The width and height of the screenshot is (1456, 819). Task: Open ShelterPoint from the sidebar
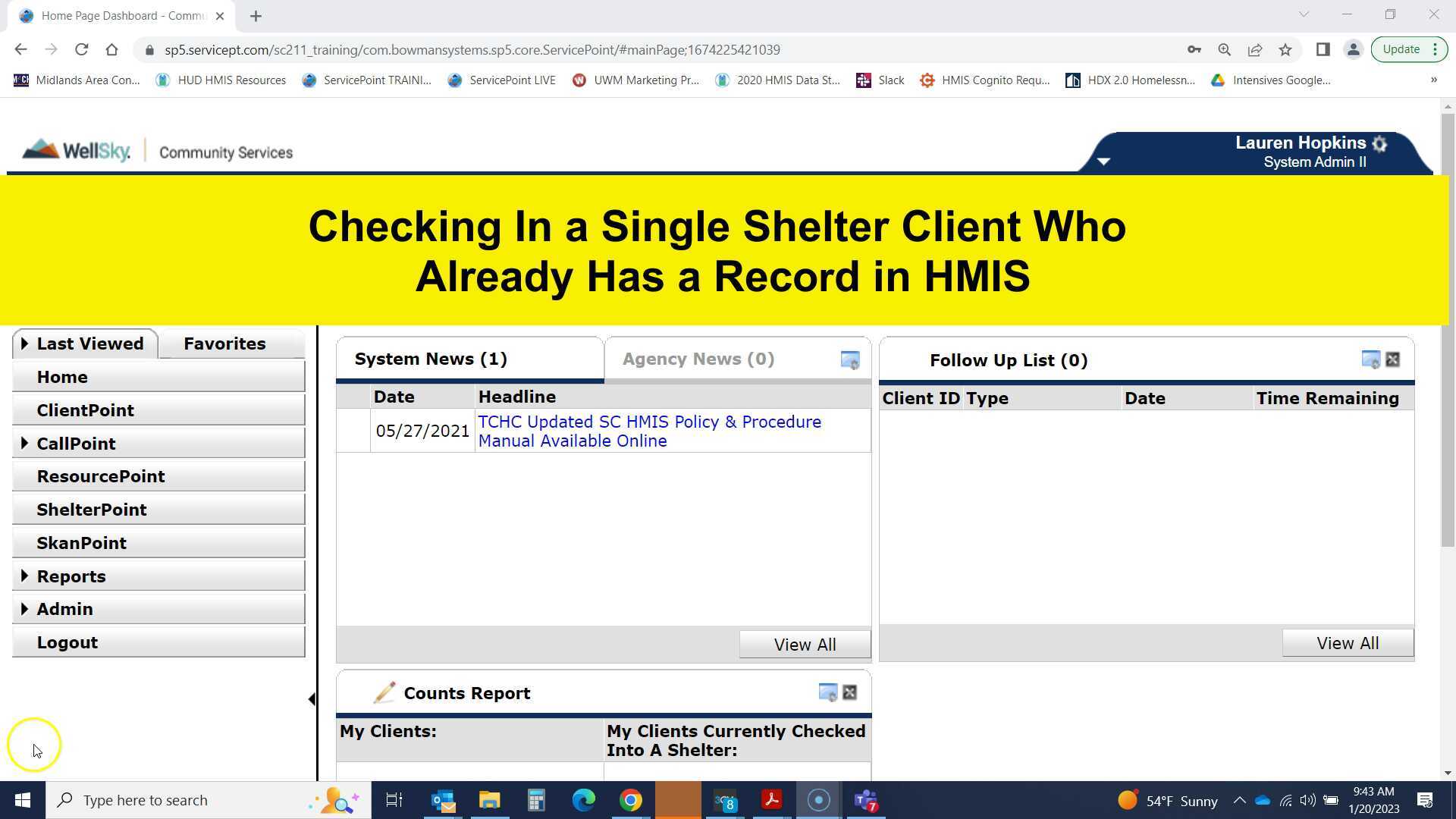[92, 509]
